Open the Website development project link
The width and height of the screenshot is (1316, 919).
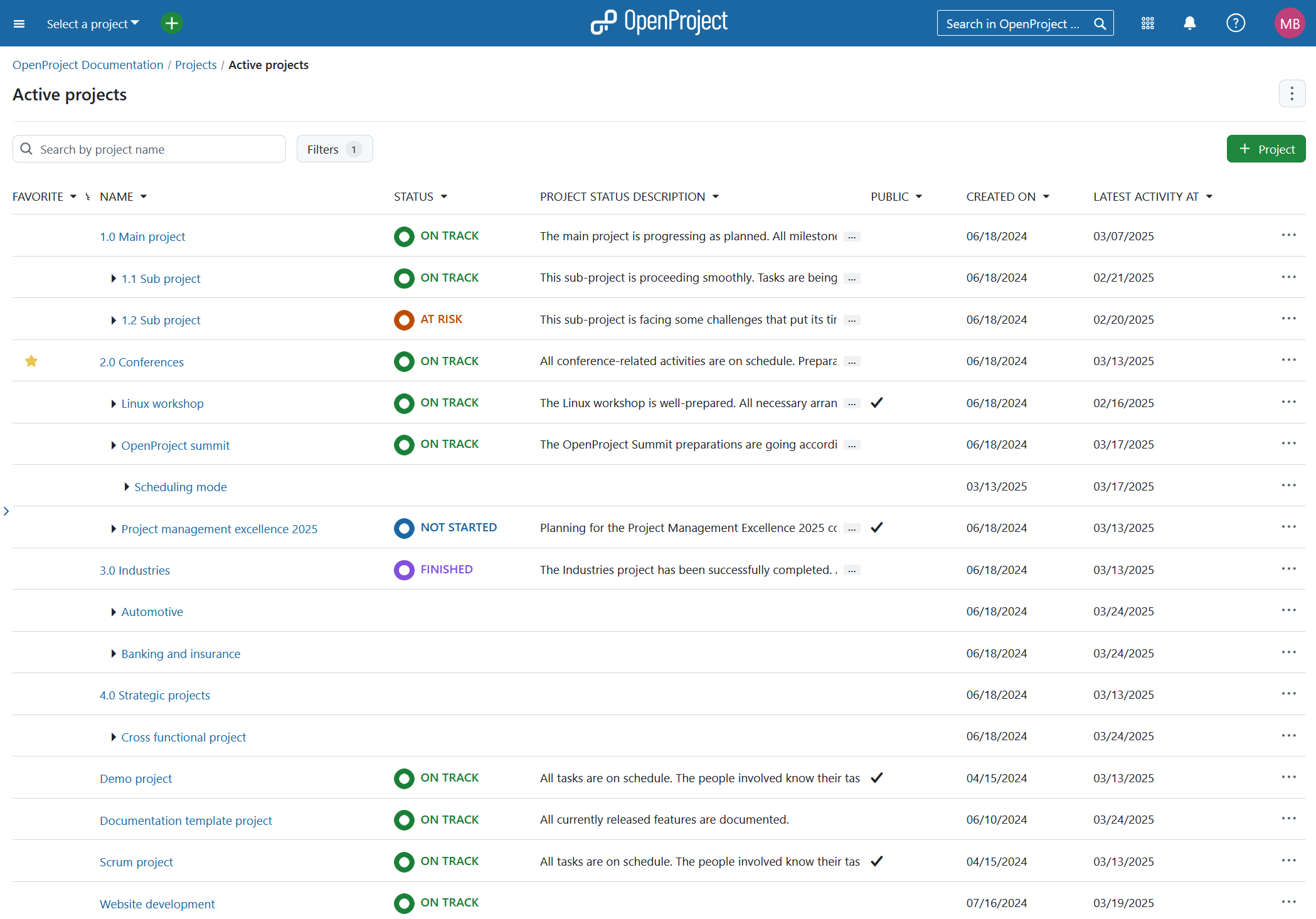point(157,903)
